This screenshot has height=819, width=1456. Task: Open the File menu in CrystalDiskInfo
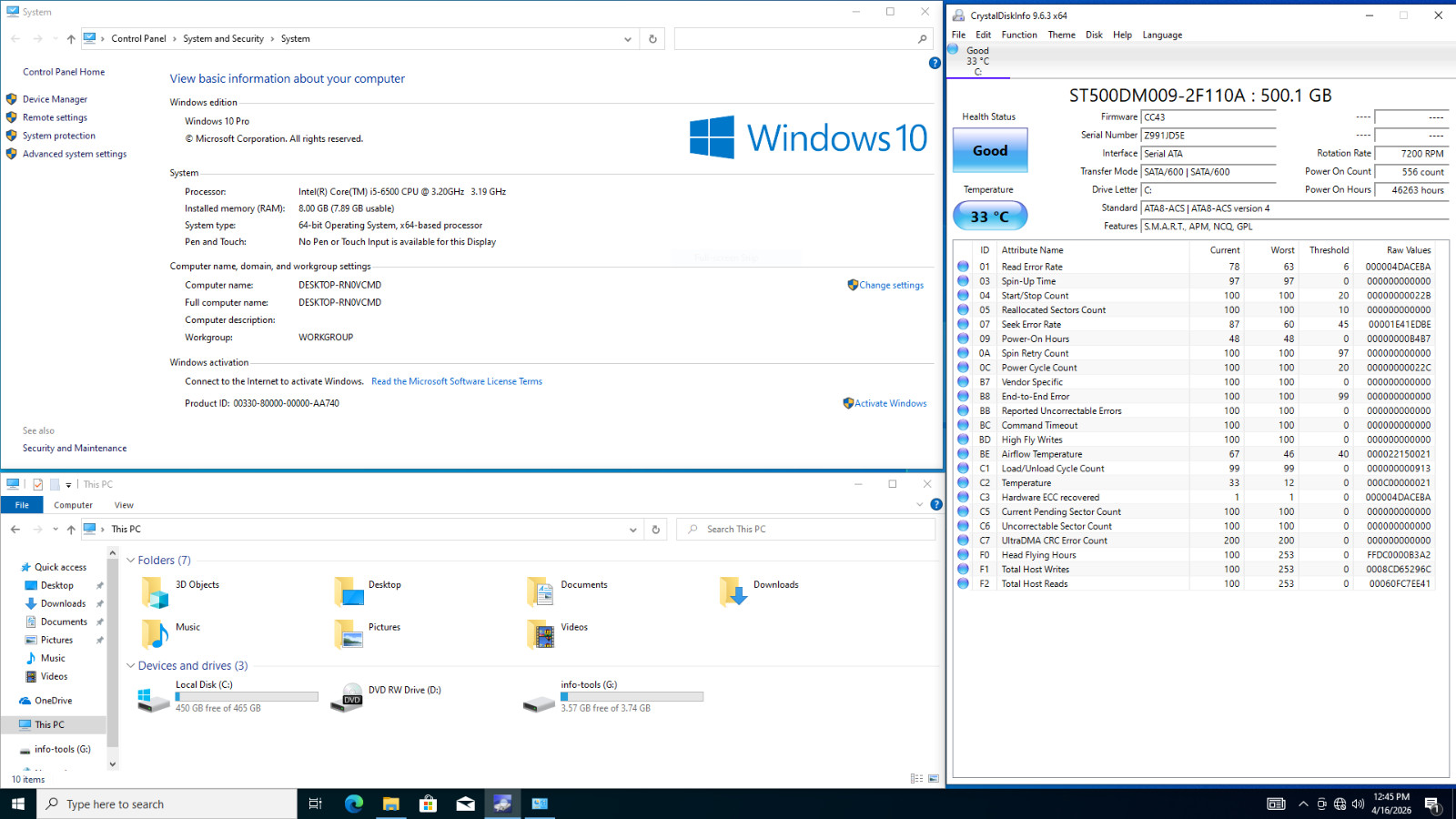tap(958, 35)
